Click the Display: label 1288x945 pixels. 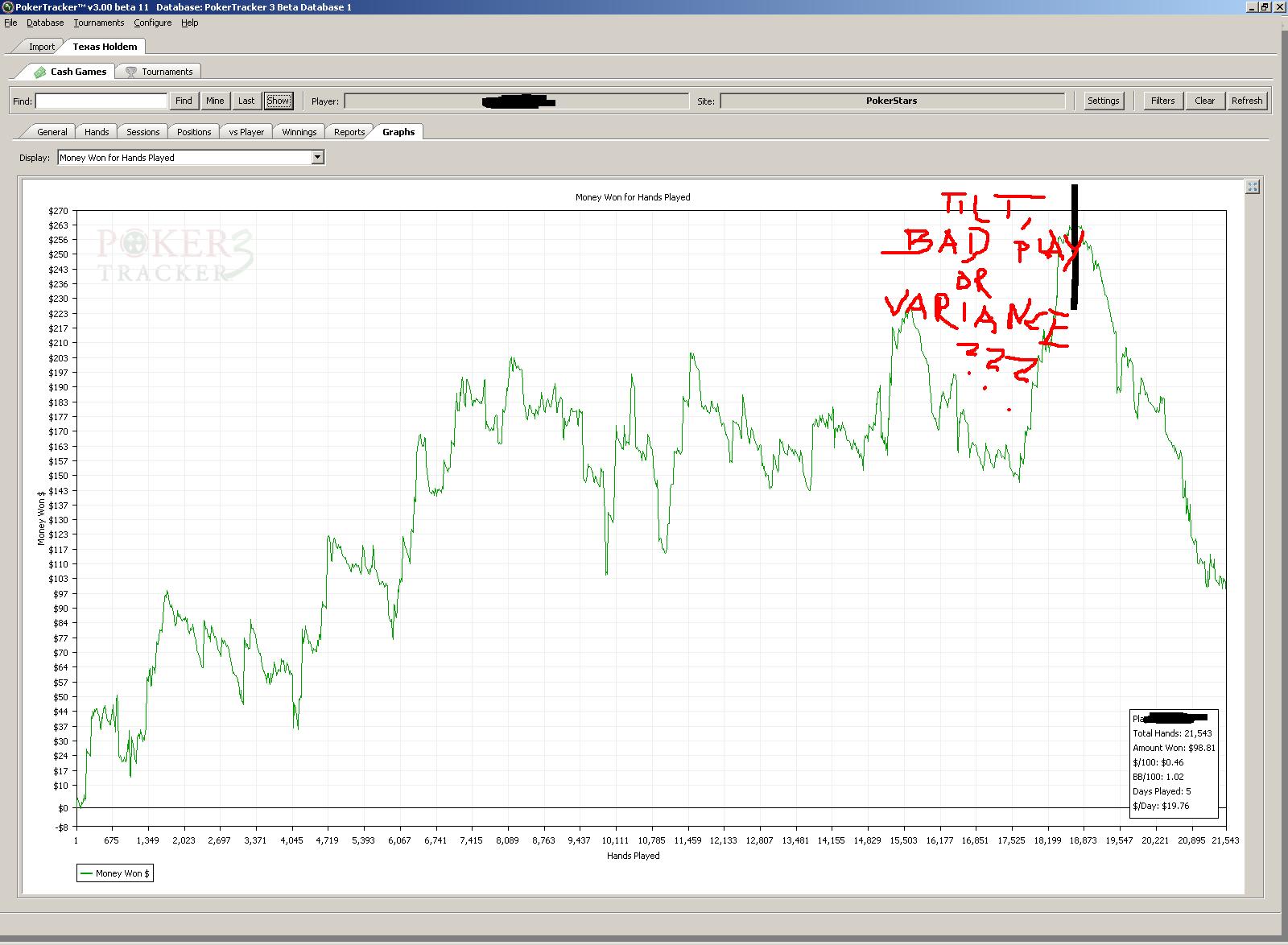(35, 158)
